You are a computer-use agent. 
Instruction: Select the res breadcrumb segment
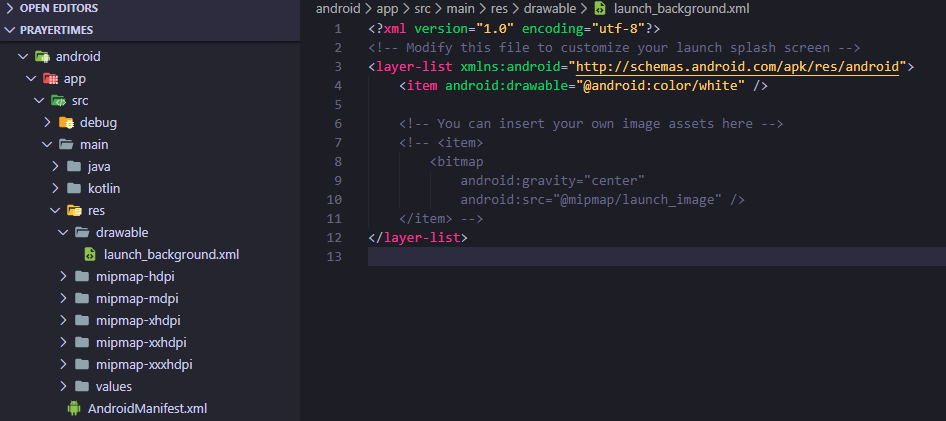500,8
